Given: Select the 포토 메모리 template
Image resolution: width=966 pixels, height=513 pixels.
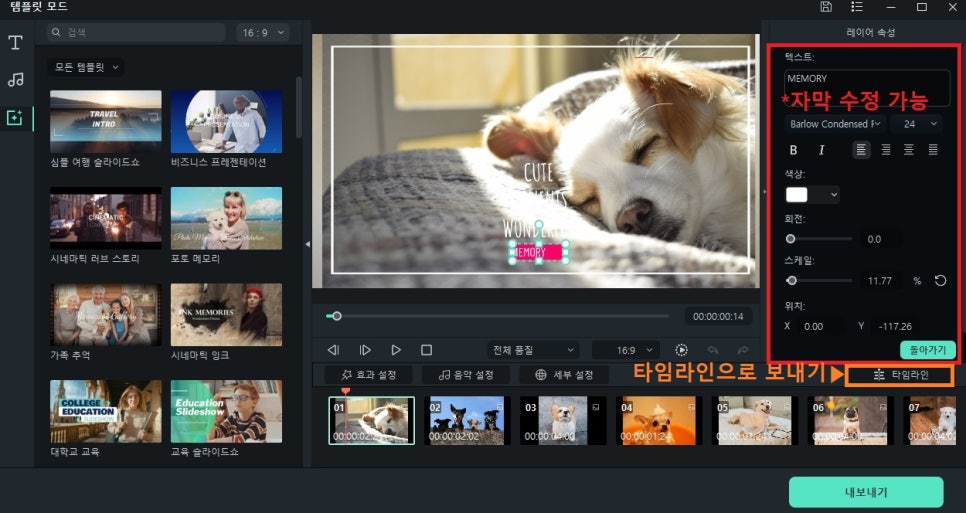Looking at the screenshot, I should pyautogui.click(x=226, y=219).
